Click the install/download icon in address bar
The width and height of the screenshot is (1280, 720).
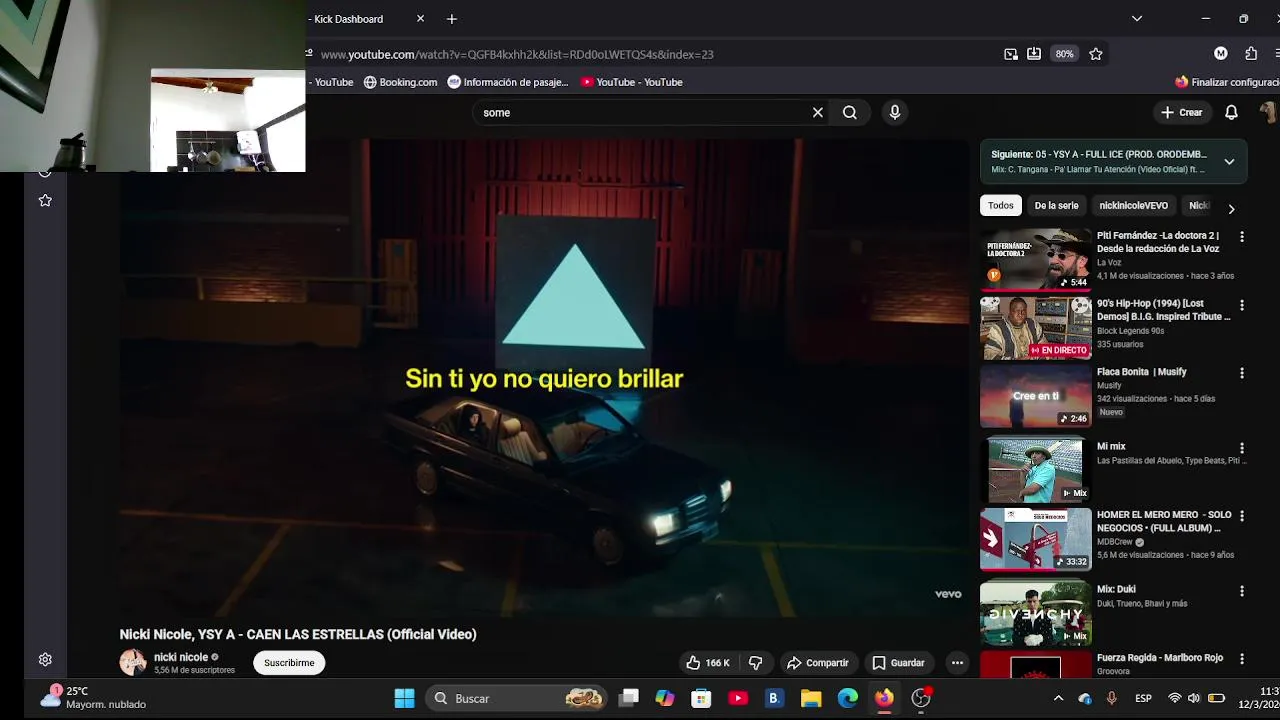pyautogui.click(x=1034, y=54)
